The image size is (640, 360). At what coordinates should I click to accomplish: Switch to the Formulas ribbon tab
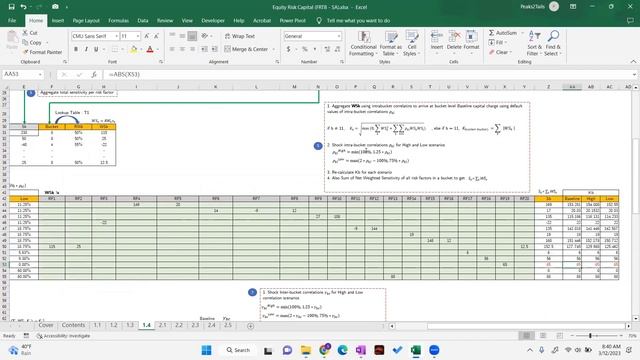(x=118, y=20)
